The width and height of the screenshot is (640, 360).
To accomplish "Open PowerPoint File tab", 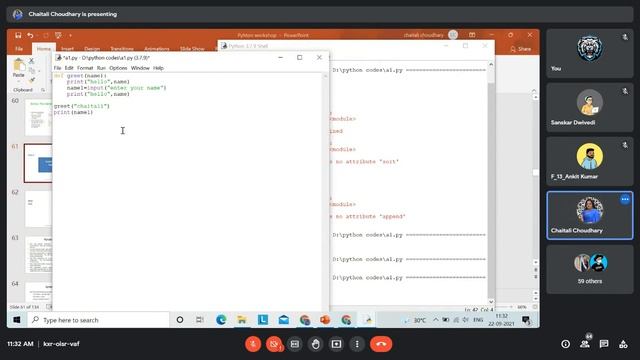I will pos(19,49).
